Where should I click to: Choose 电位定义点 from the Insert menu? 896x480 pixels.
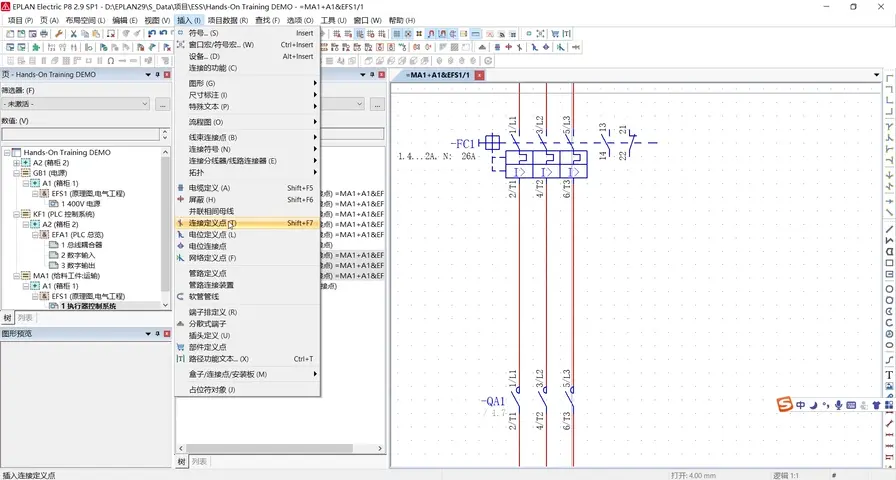(x=247, y=234)
